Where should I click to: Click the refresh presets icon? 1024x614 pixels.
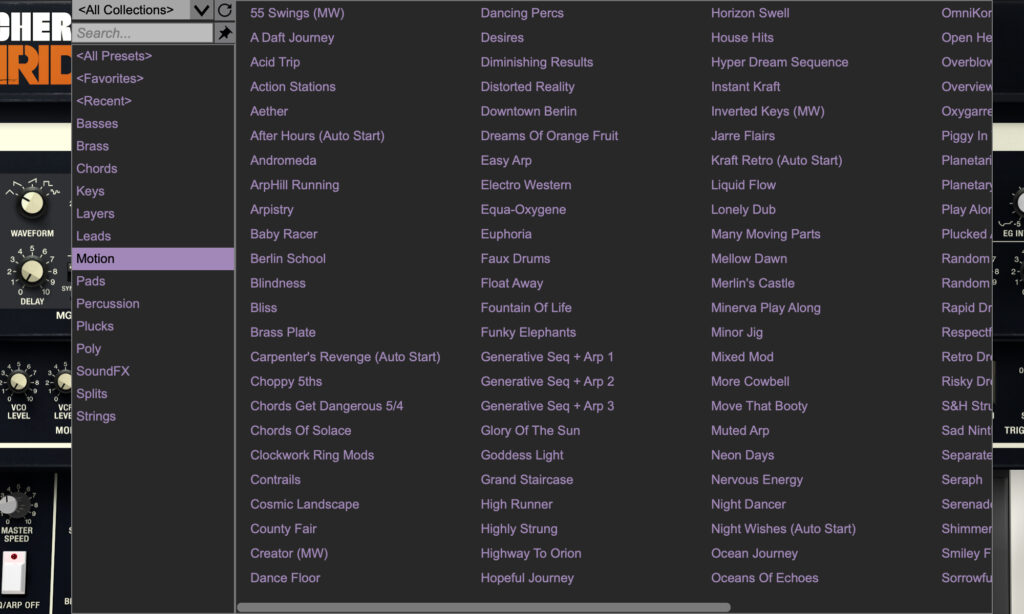(x=225, y=10)
